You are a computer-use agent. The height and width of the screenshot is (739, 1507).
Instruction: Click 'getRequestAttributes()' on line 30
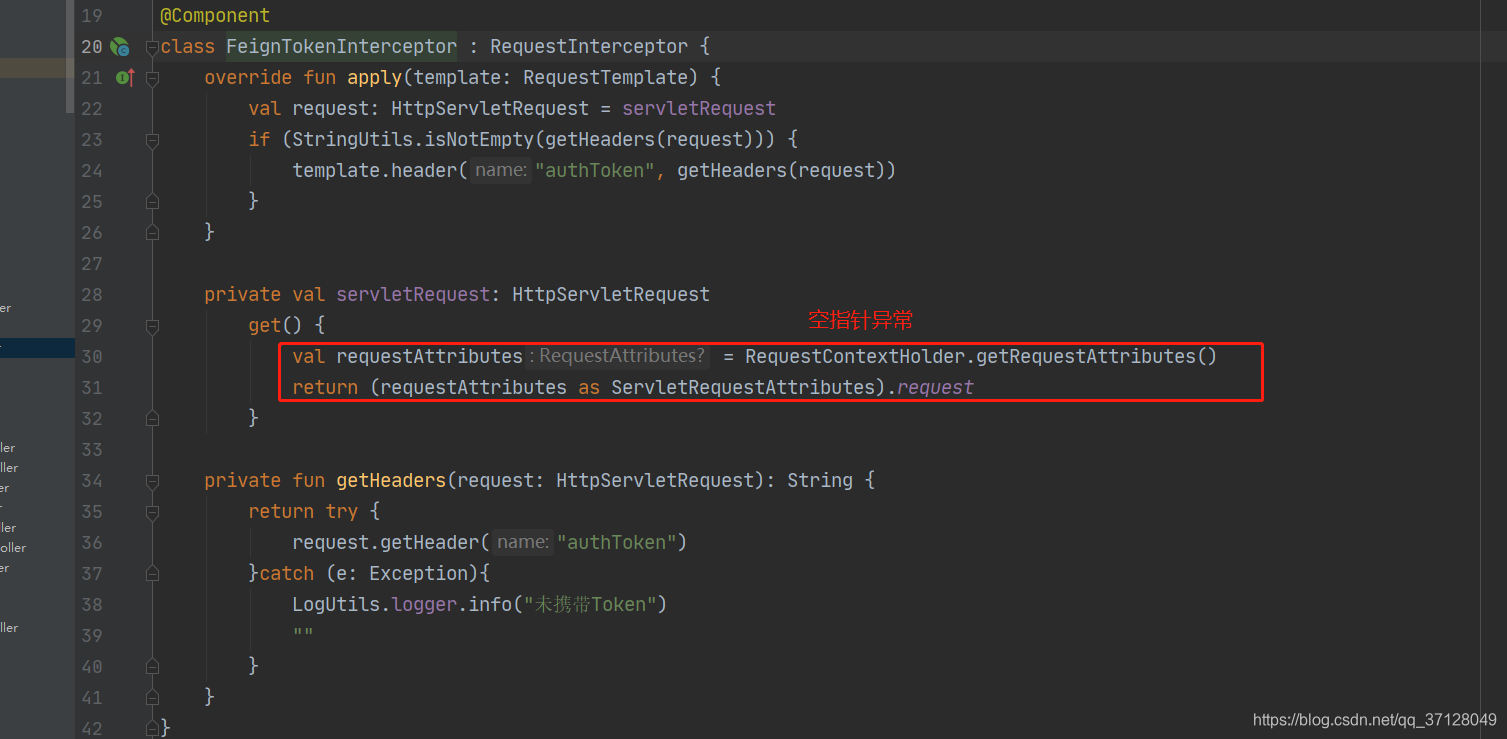point(1097,356)
